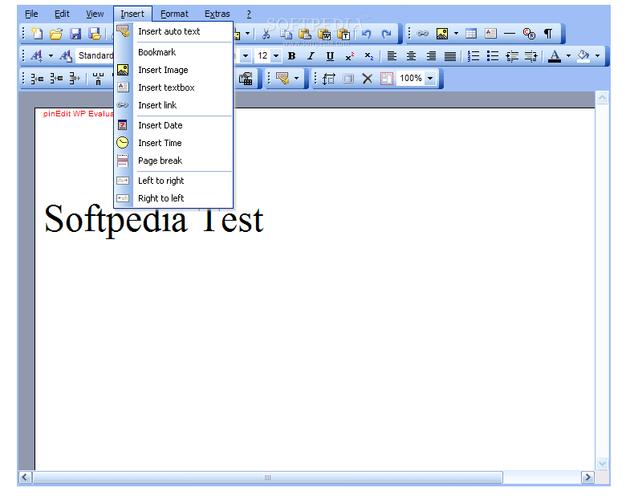The height and width of the screenshot is (500, 634).
Task: Open style icon dropdown arrow
Action: coord(51,56)
